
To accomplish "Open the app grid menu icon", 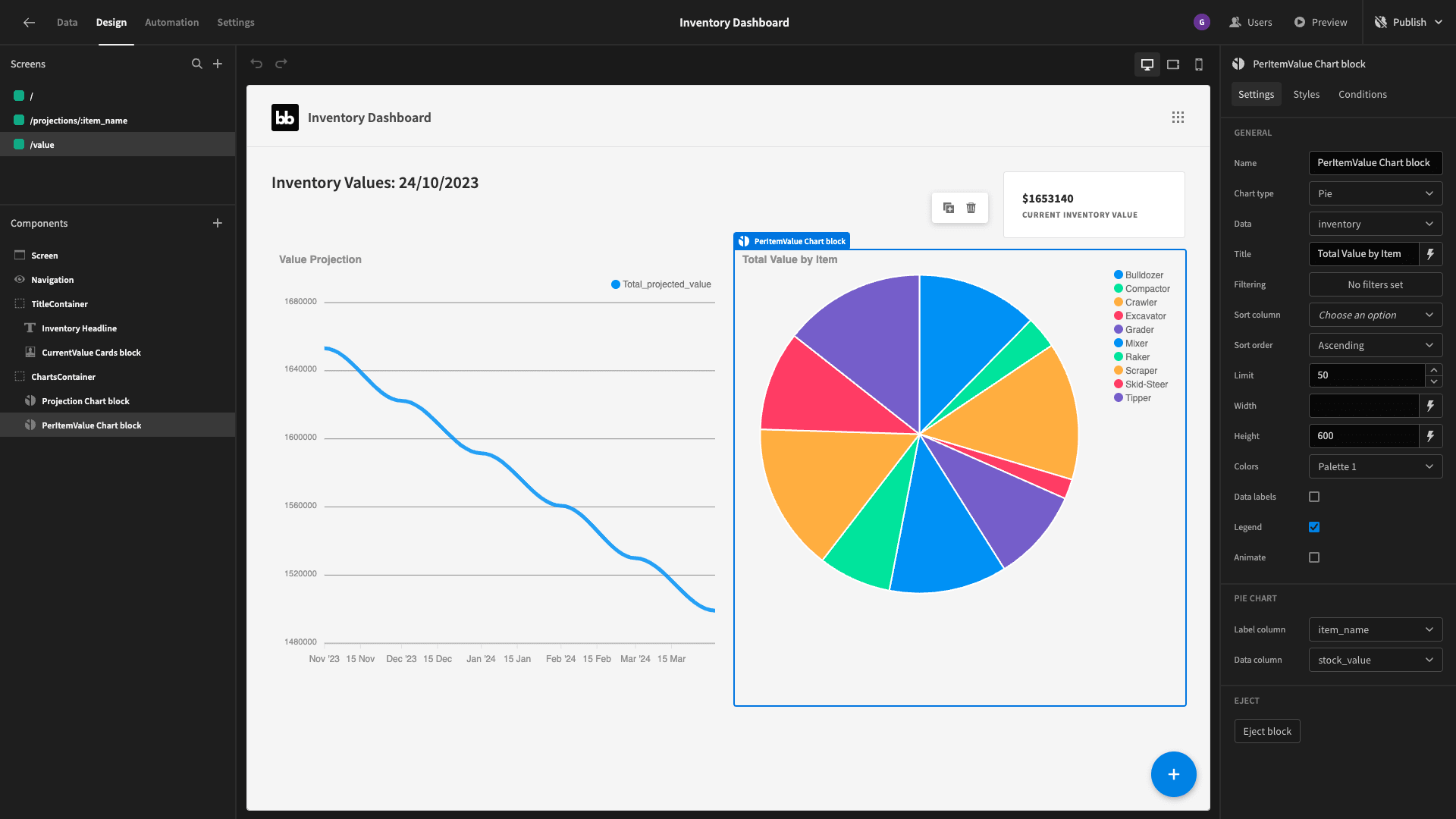I will (1178, 118).
